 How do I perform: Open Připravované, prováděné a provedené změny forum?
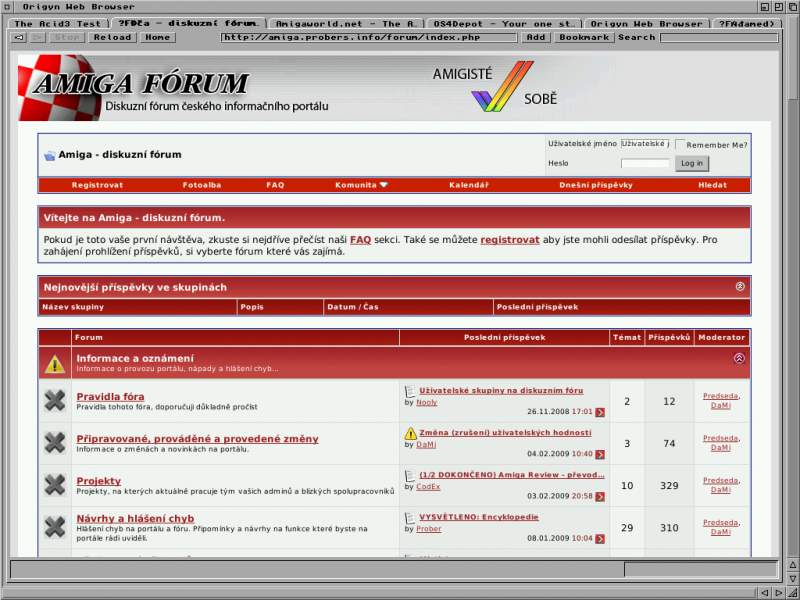(197, 439)
